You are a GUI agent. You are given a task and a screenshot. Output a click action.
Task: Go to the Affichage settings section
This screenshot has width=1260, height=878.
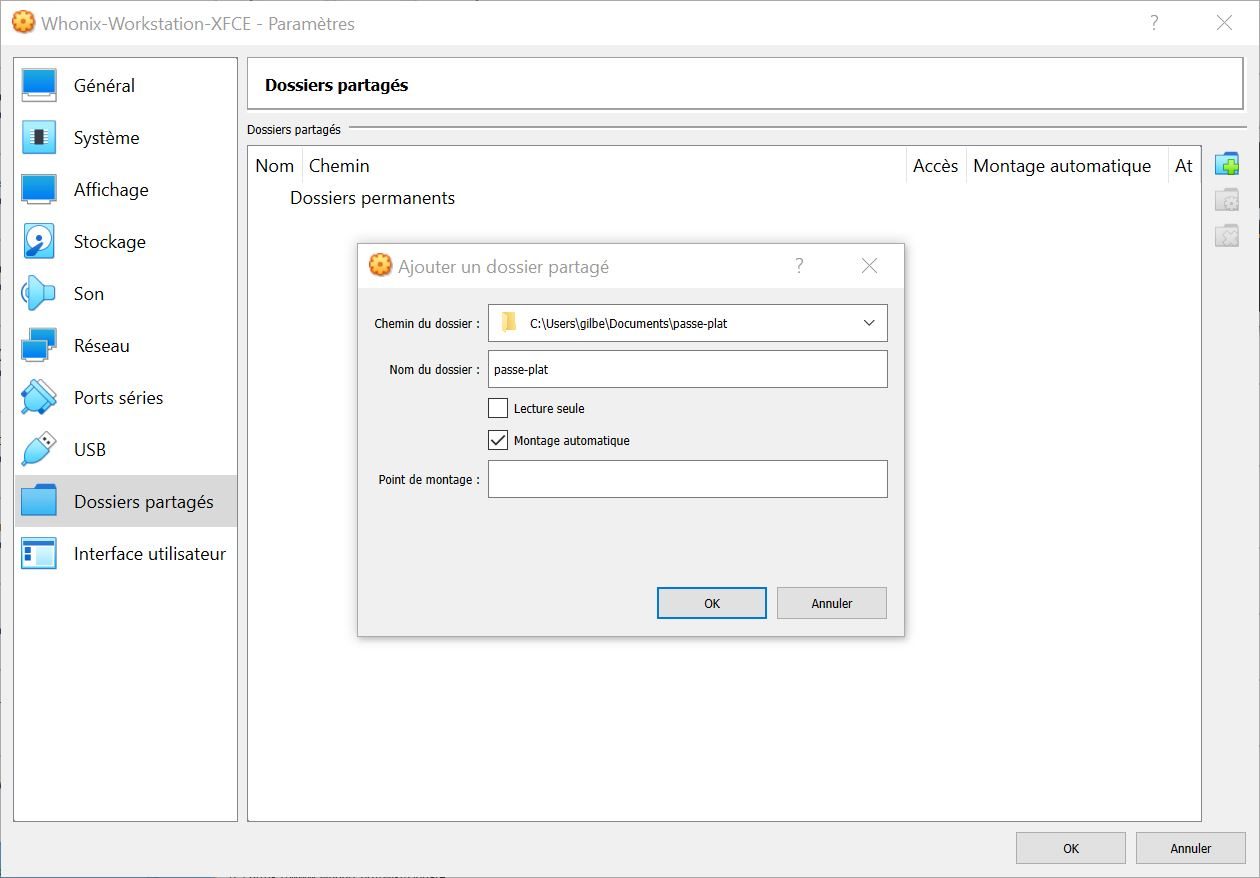pos(126,190)
